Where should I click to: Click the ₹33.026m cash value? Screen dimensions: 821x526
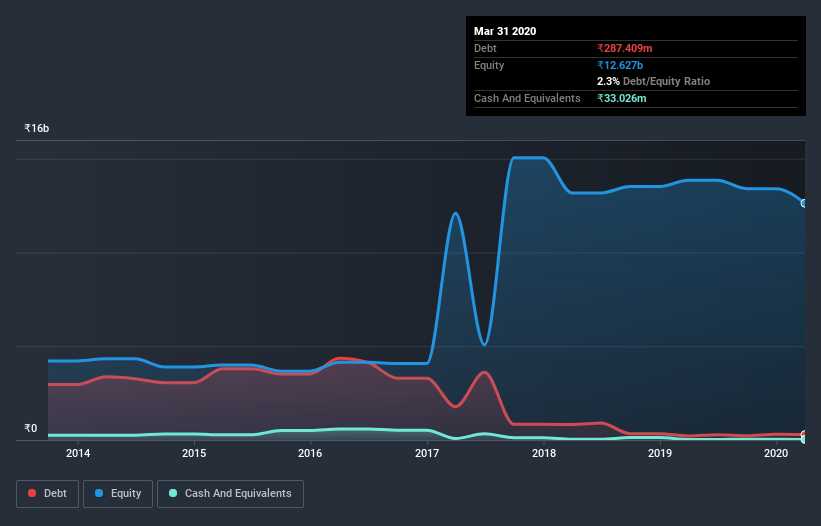622,98
